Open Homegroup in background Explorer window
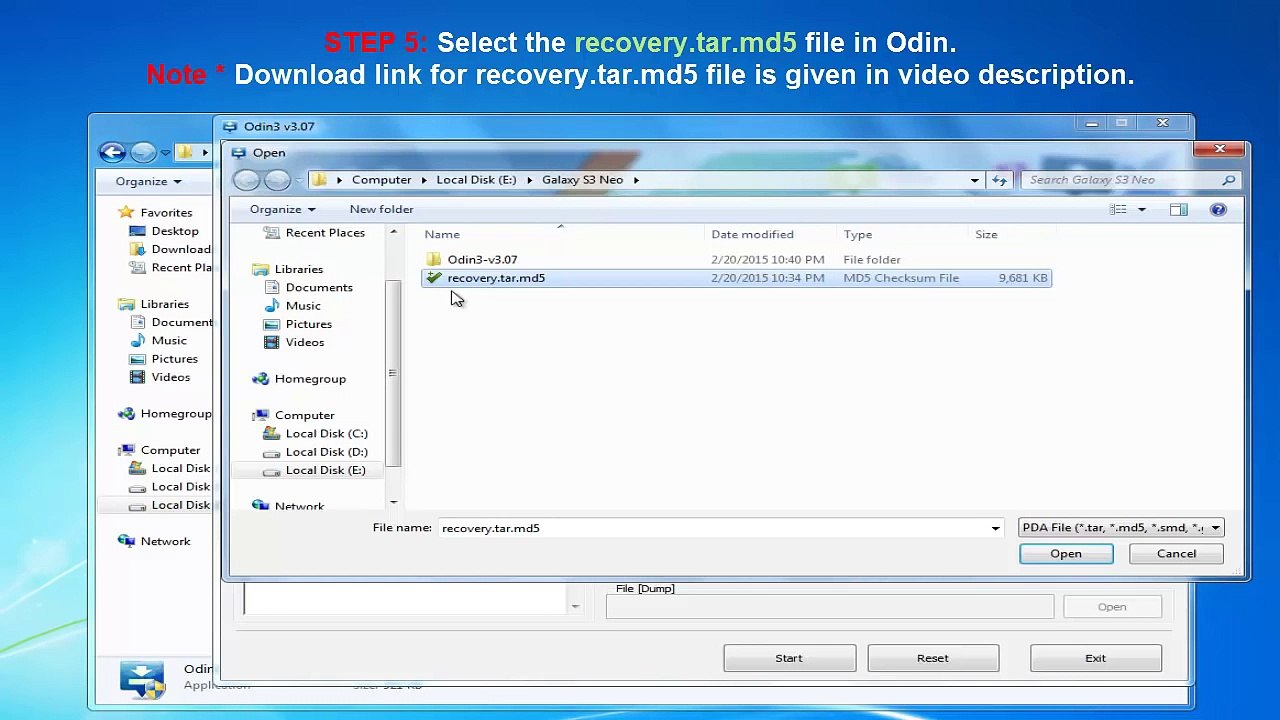 (x=176, y=414)
